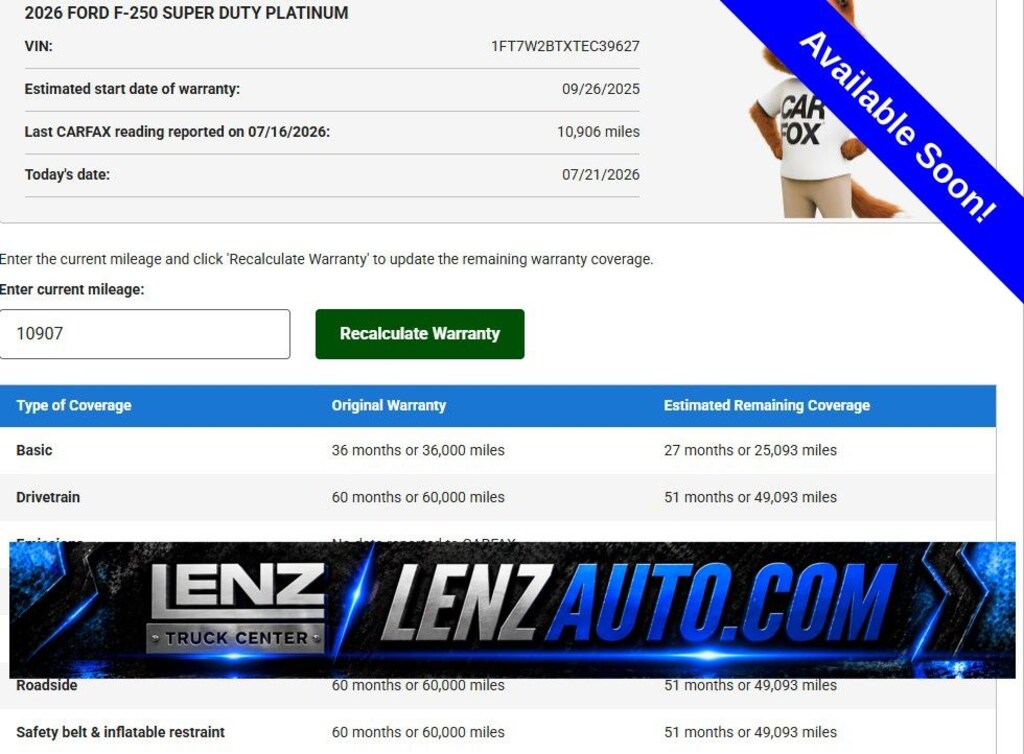Click the Basic coverage row label
This screenshot has width=1024, height=754.
point(34,450)
